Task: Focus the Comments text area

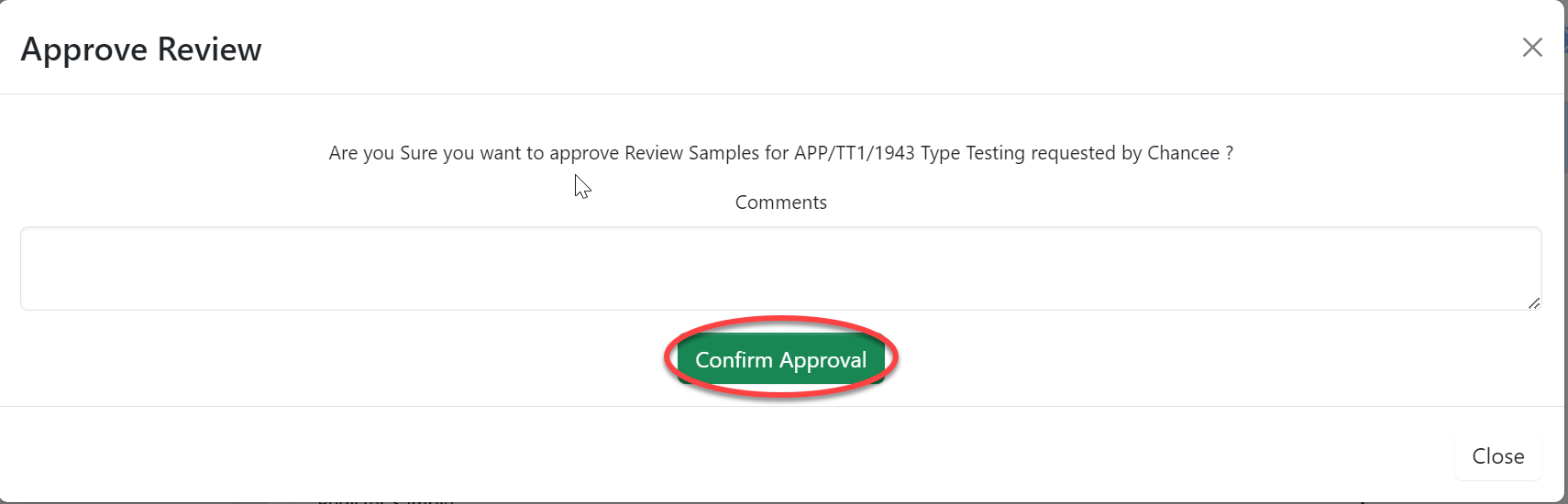Action: click(780, 268)
